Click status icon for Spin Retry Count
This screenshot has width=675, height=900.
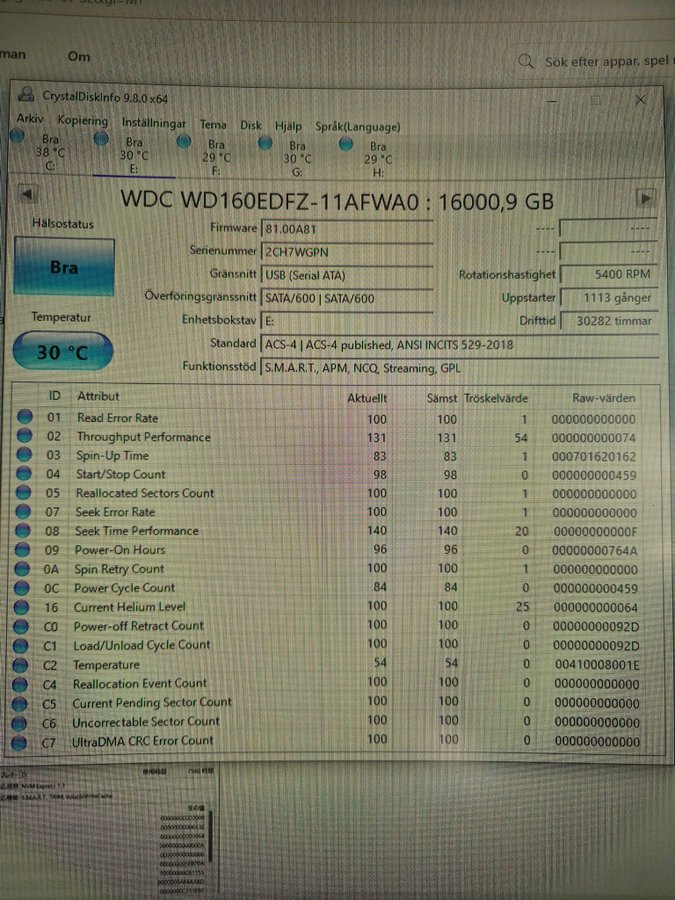click(x=22, y=569)
